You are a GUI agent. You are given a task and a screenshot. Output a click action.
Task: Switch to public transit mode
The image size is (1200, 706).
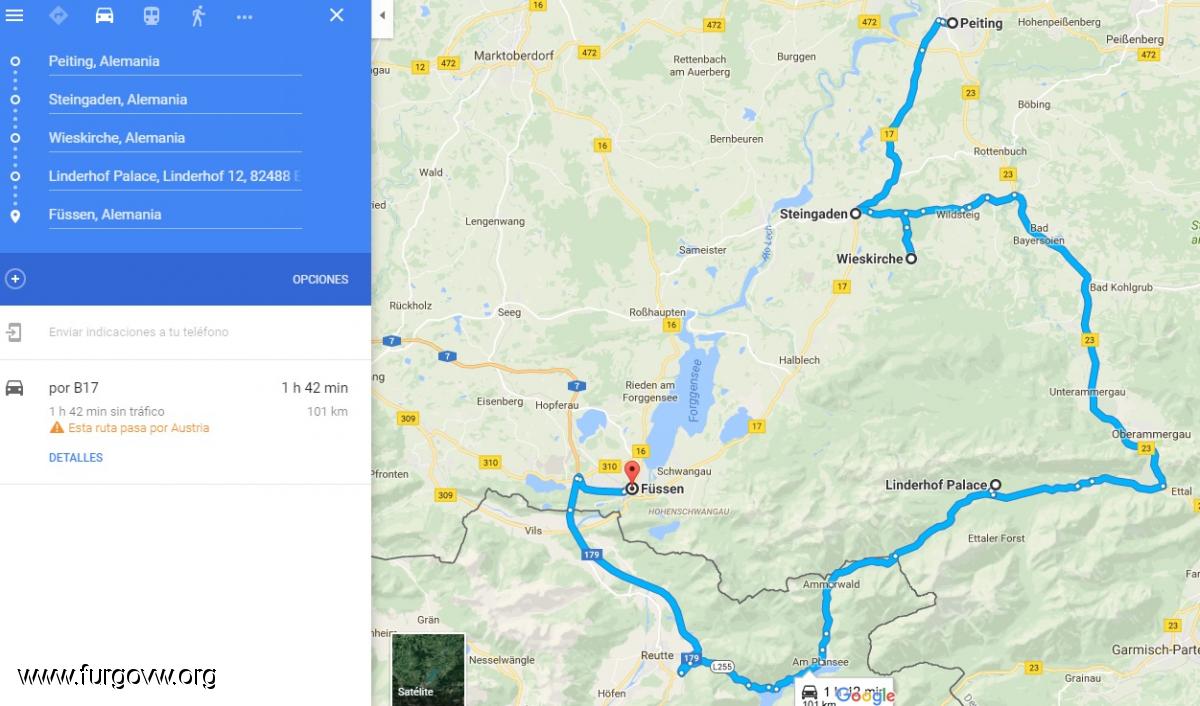point(151,15)
